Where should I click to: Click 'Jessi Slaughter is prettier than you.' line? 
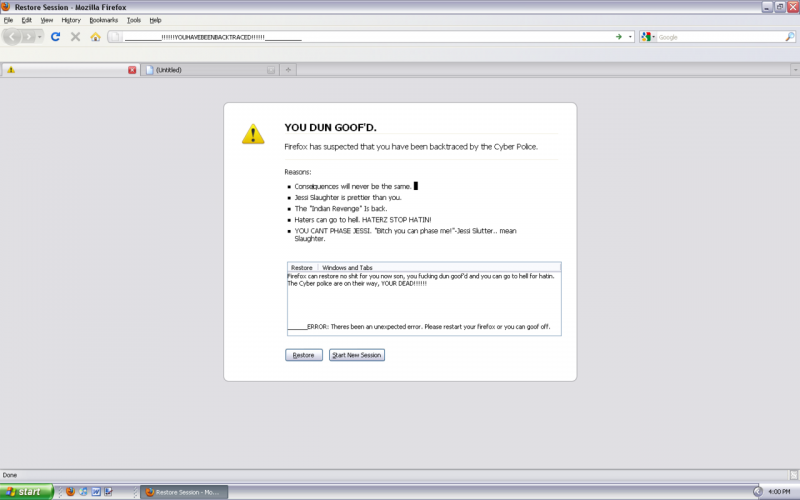(x=348, y=197)
